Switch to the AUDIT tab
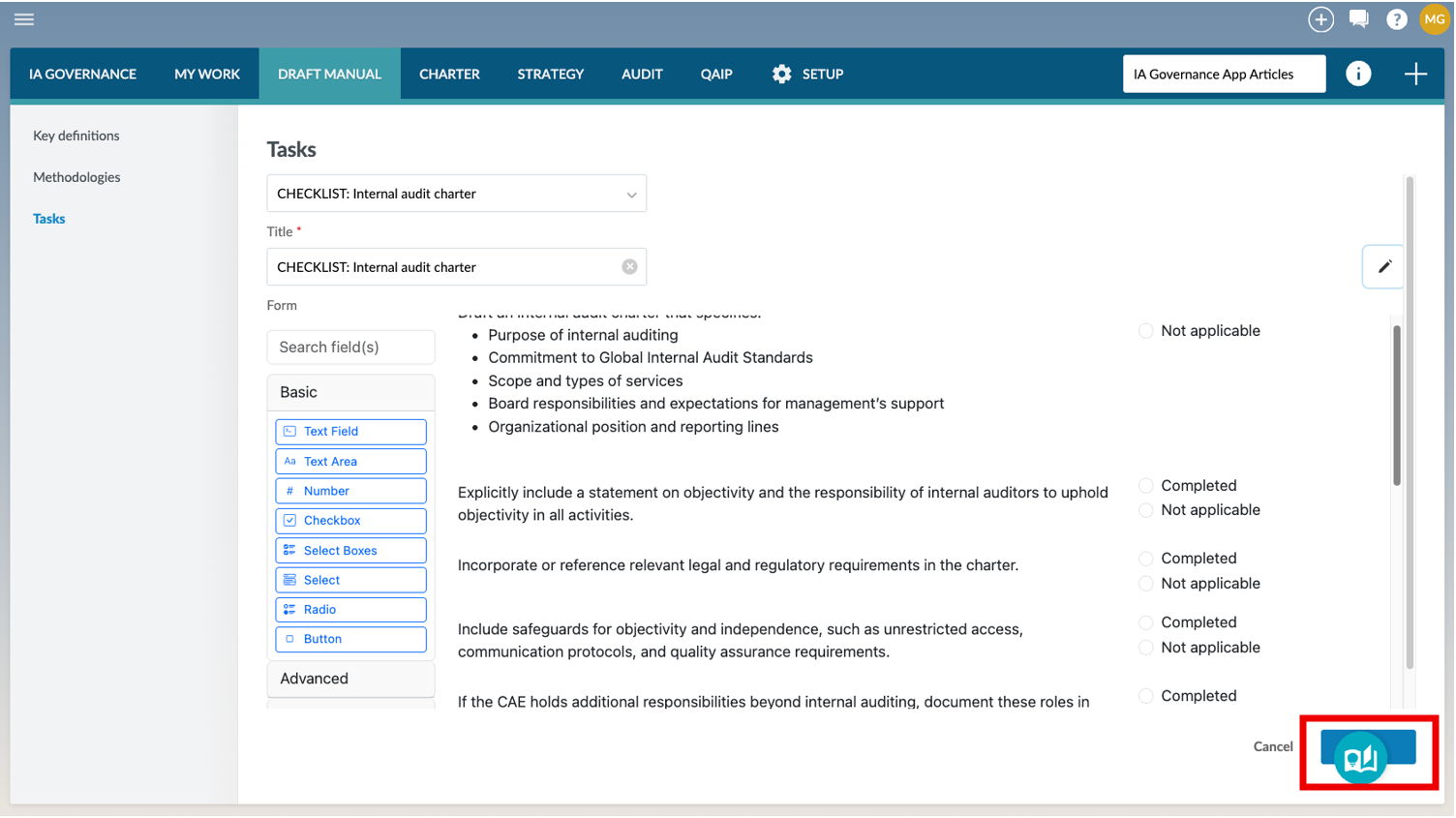The height and width of the screenshot is (818, 1456). pyautogui.click(x=642, y=74)
